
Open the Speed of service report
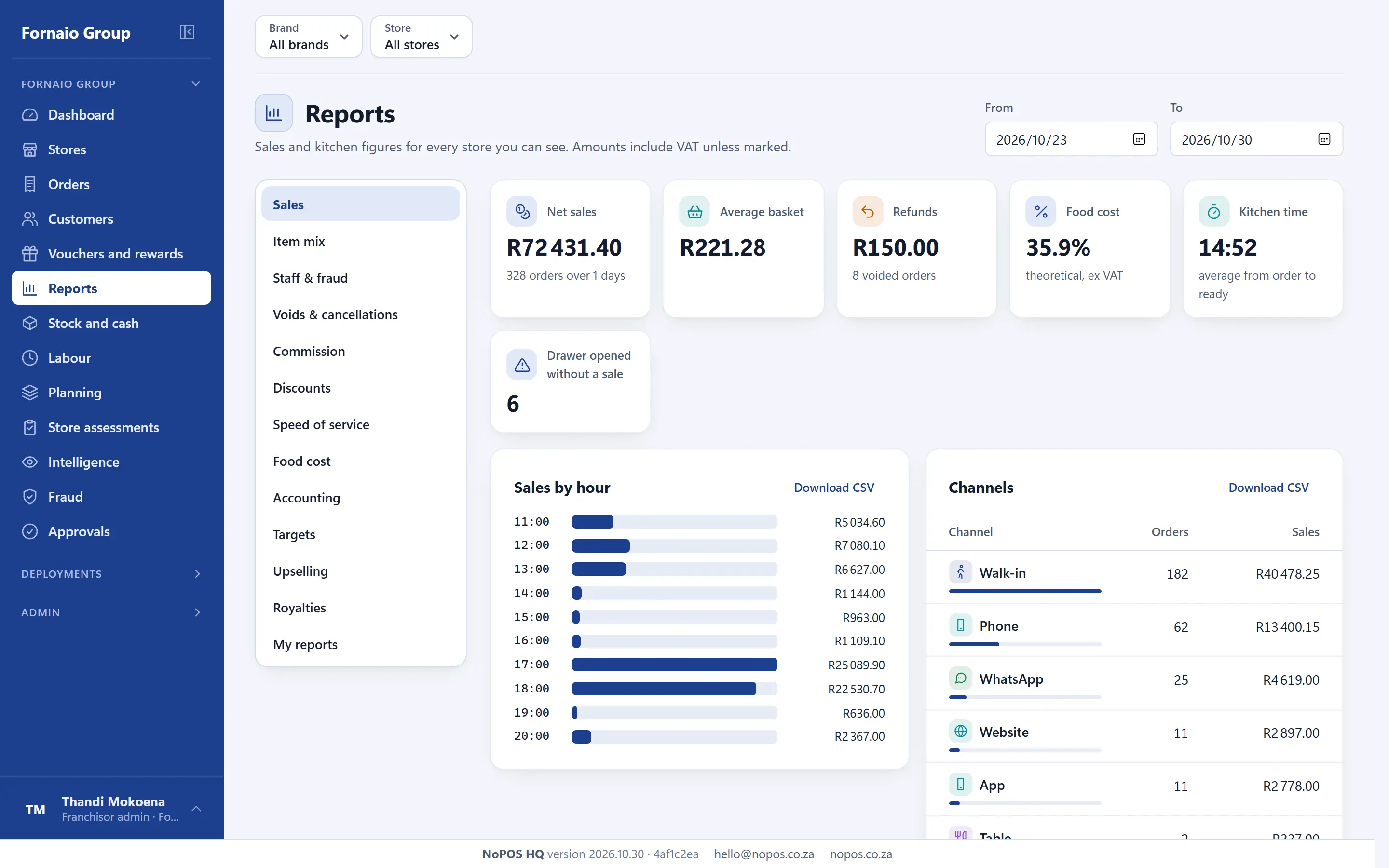tap(360, 425)
